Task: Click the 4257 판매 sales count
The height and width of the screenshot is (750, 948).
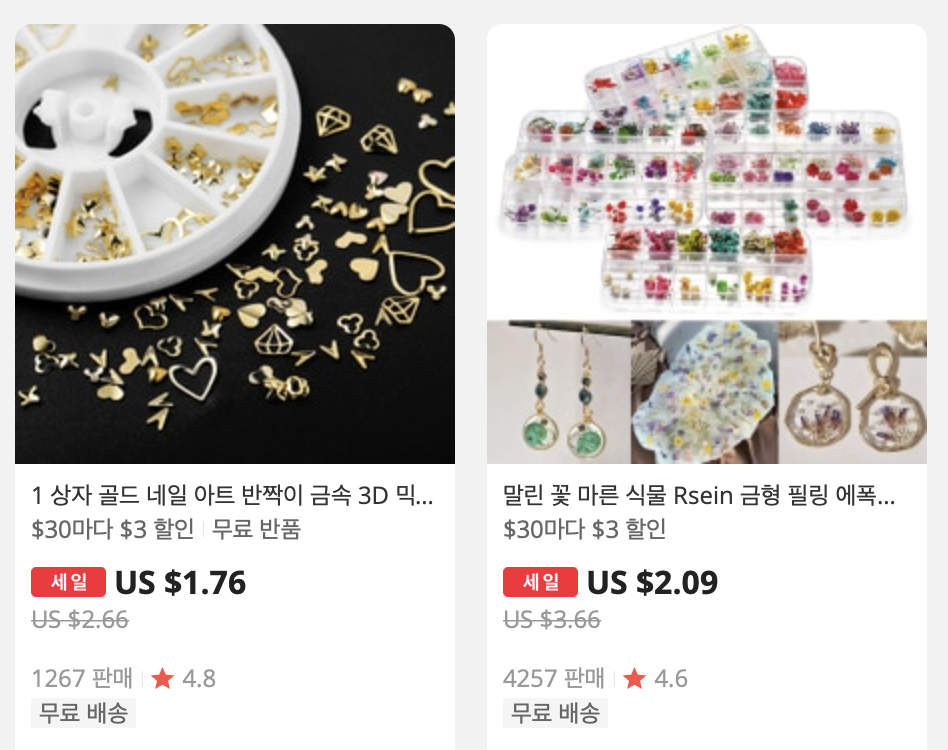Action: coord(554,679)
